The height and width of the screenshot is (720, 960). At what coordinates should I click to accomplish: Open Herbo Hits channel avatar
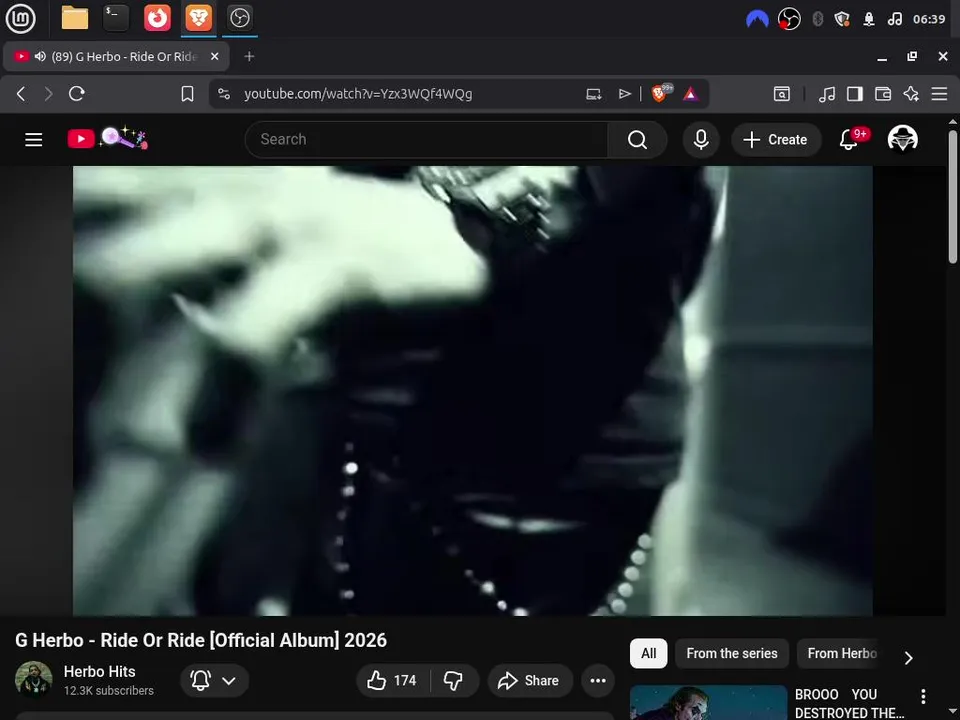point(34,680)
